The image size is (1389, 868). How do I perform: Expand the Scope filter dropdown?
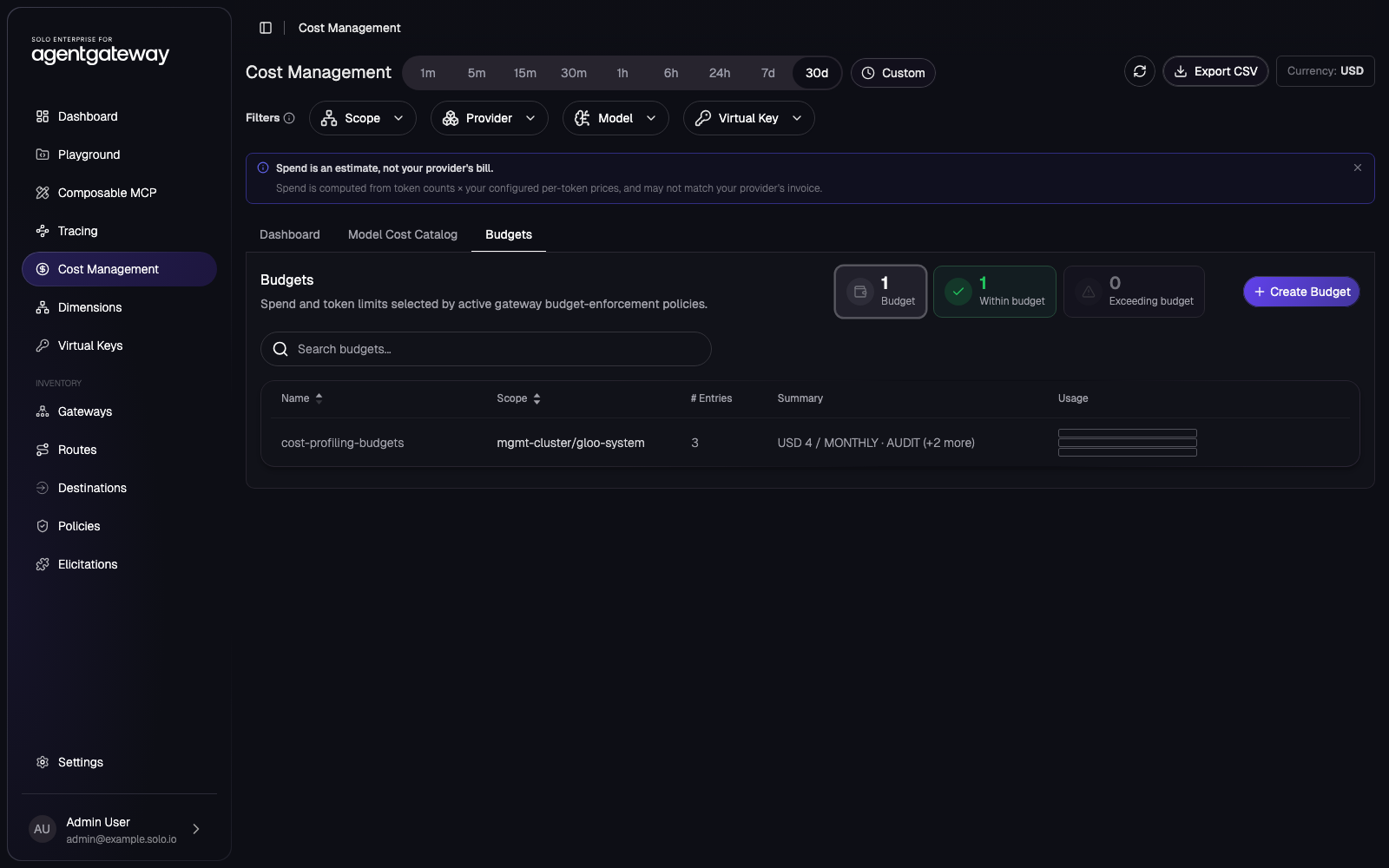pyautogui.click(x=363, y=118)
